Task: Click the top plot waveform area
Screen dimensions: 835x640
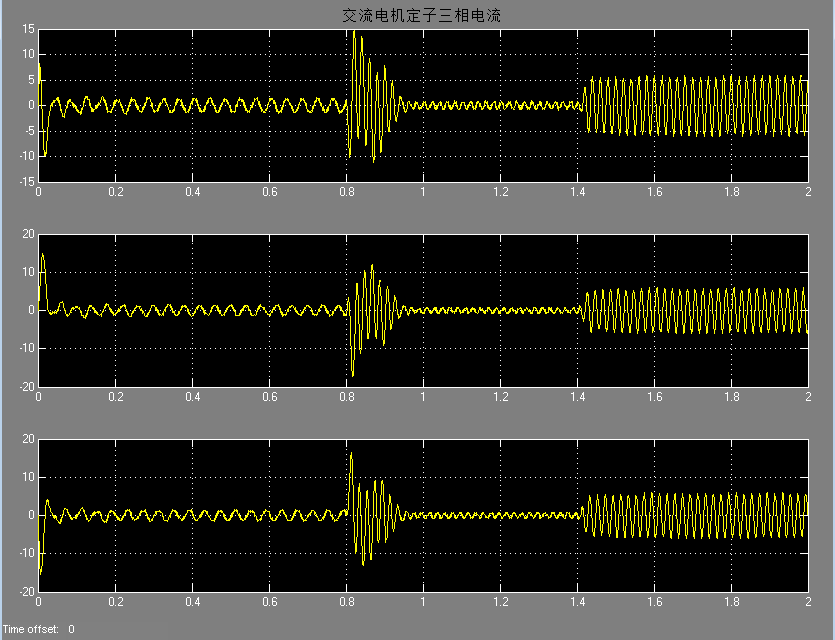Action: (x=423, y=105)
